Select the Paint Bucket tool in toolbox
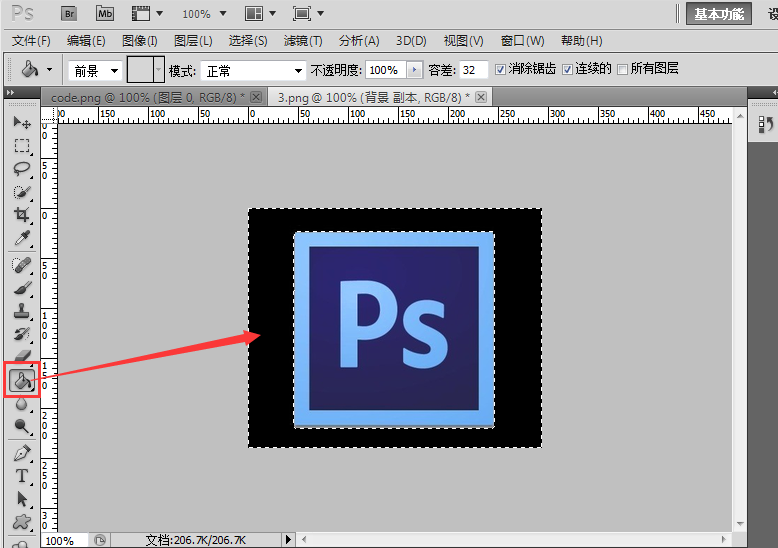Screen dimensions: 778x548 pos(22,381)
